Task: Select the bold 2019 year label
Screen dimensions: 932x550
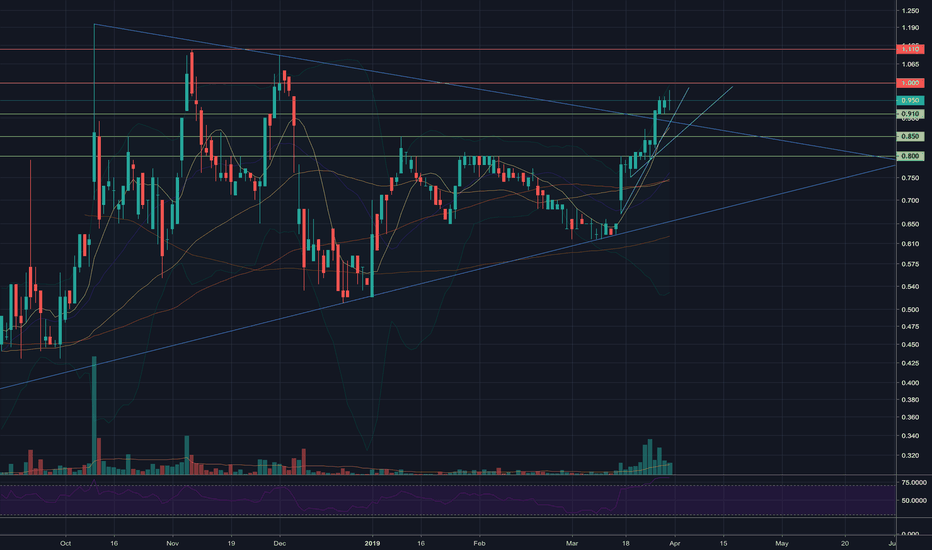Action: [372, 543]
